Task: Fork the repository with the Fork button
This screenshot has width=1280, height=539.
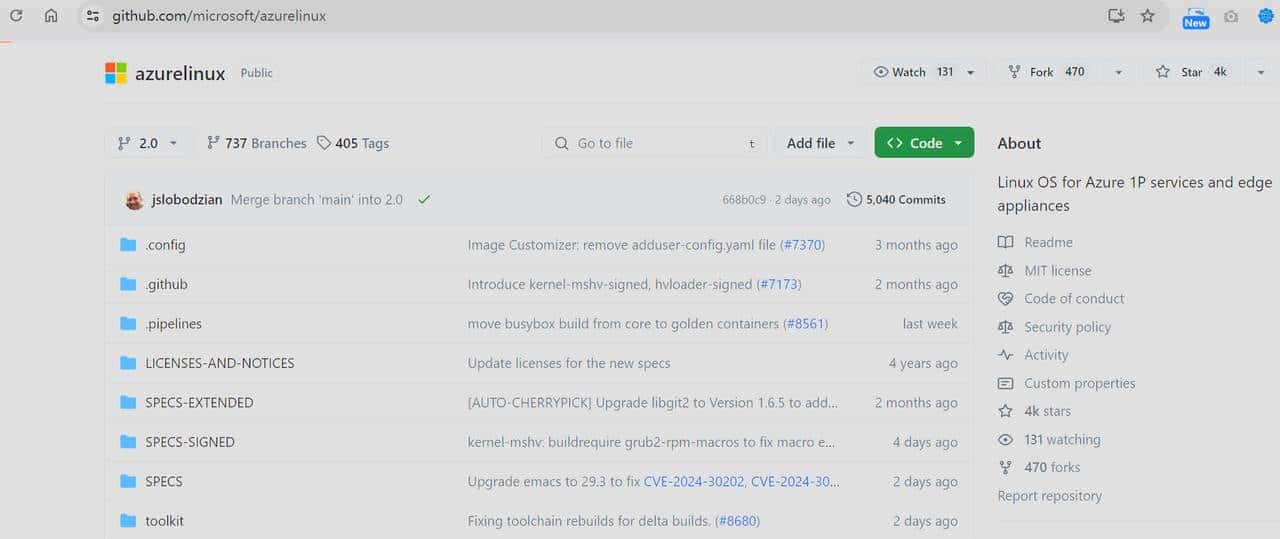Action: pos(1046,72)
